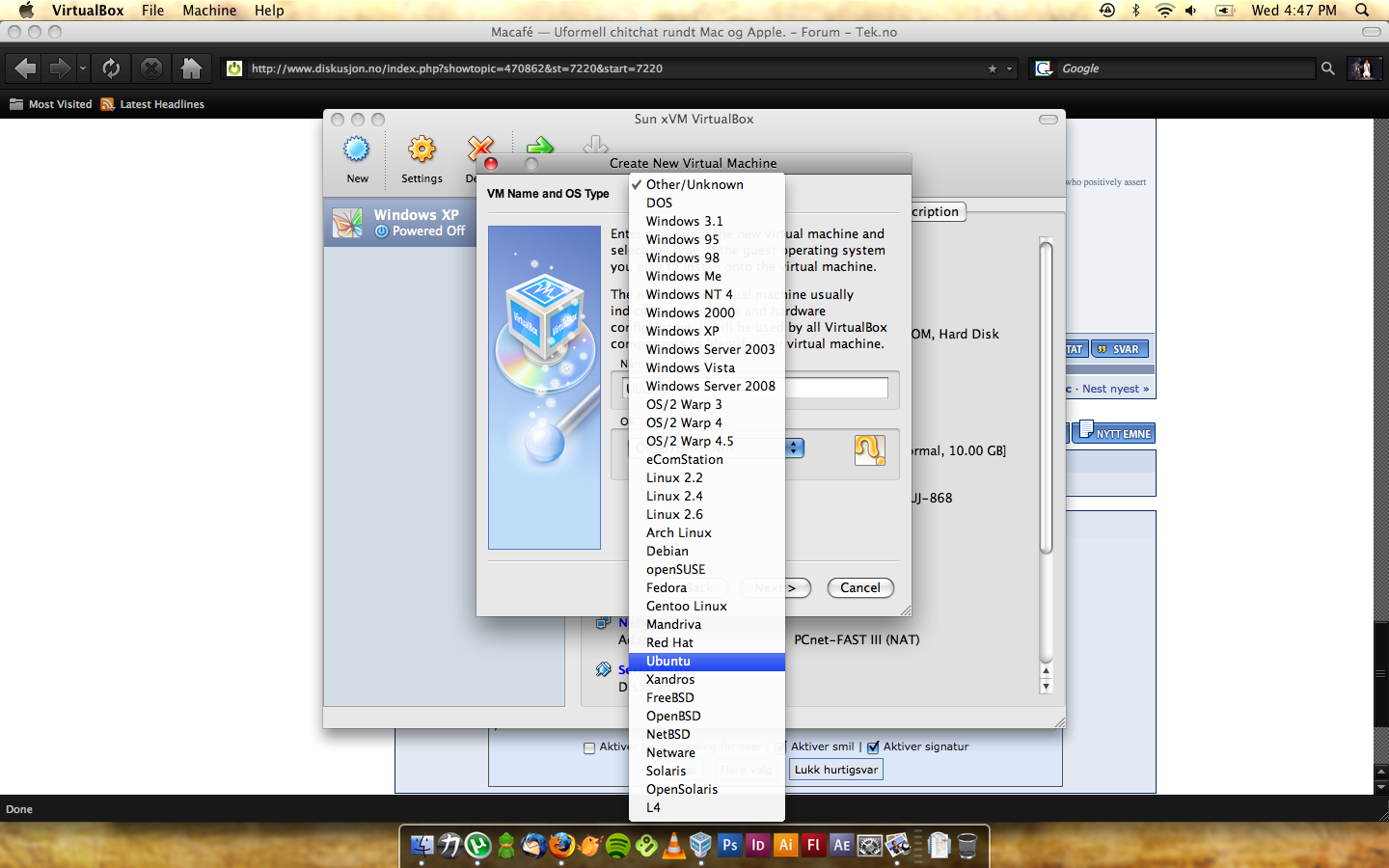Cancel the Create New Virtual Machine wizard
Image resolution: width=1389 pixels, height=868 pixels.
(x=860, y=588)
